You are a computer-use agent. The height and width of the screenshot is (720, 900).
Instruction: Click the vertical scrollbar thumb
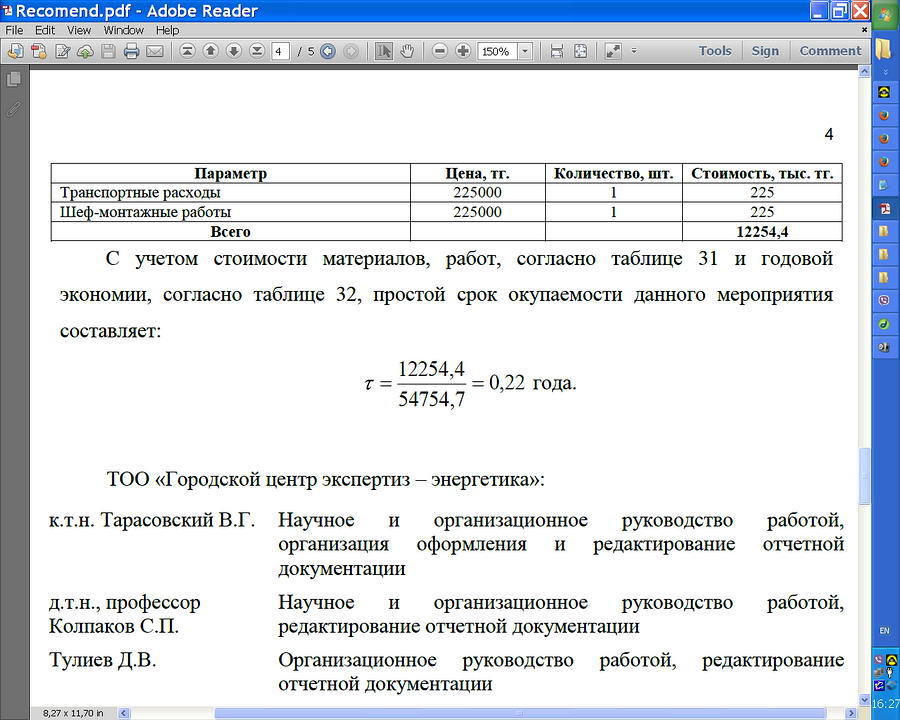864,476
